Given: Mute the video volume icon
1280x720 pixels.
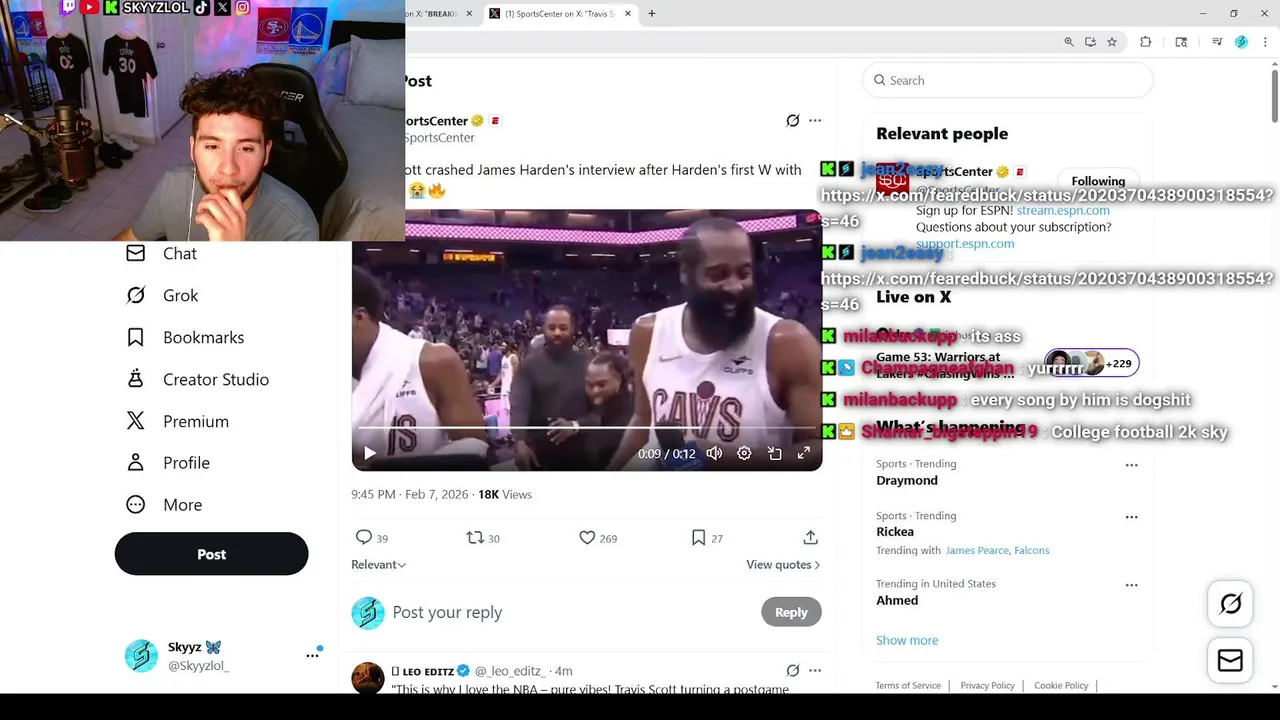Looking at the screenshot, I should [714, 453].
